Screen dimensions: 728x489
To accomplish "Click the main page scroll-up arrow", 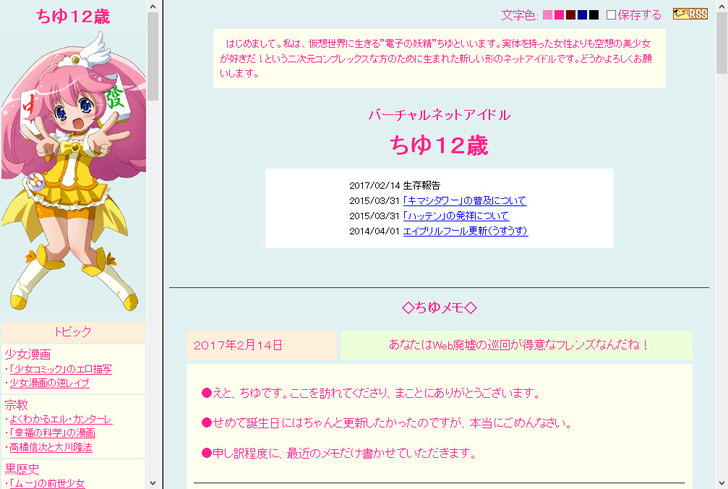I will (x=720, y=7).
